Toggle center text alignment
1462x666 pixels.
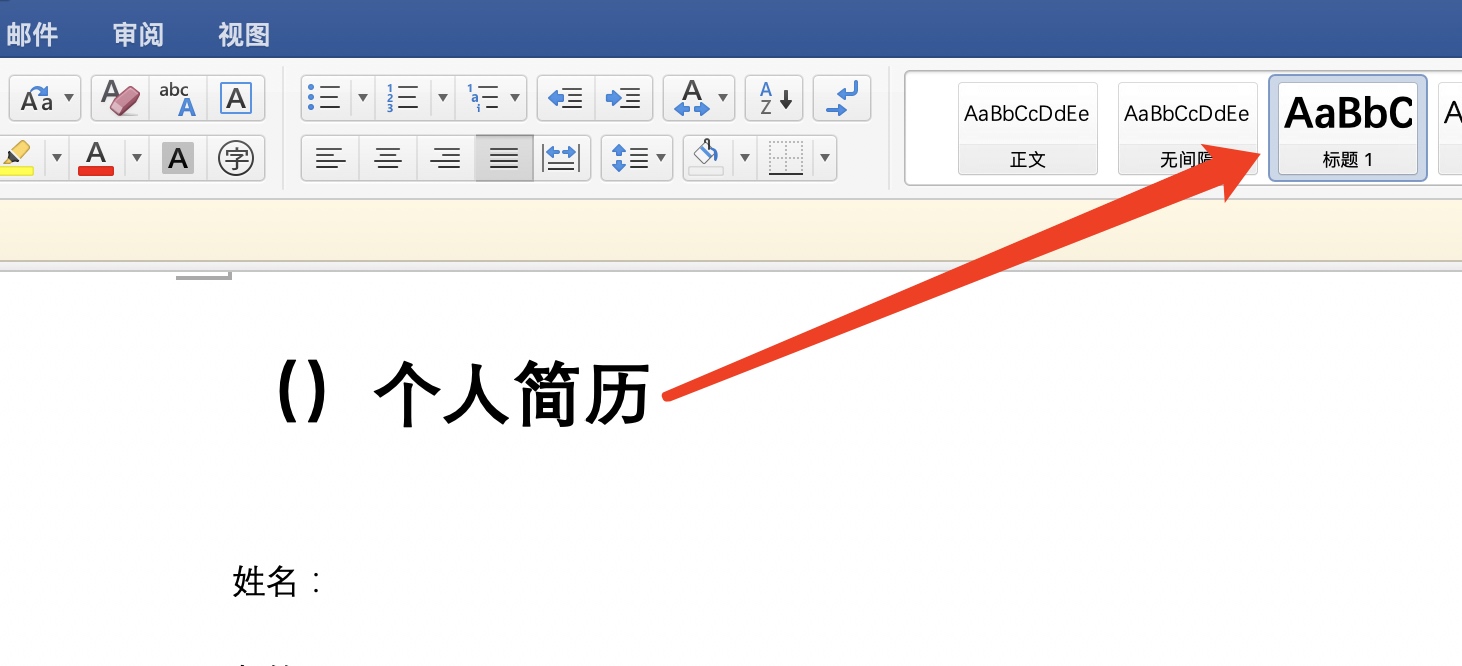click(x=388, y=158)
